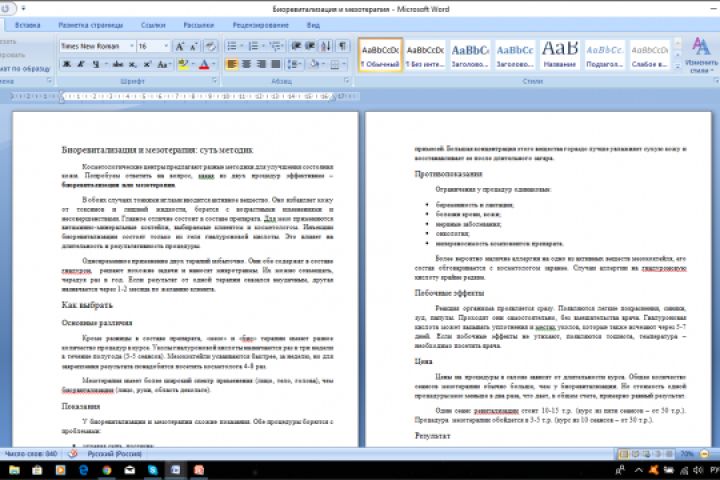Apply the yellow text highlight color
720x480 pixels.
(183, 64)
